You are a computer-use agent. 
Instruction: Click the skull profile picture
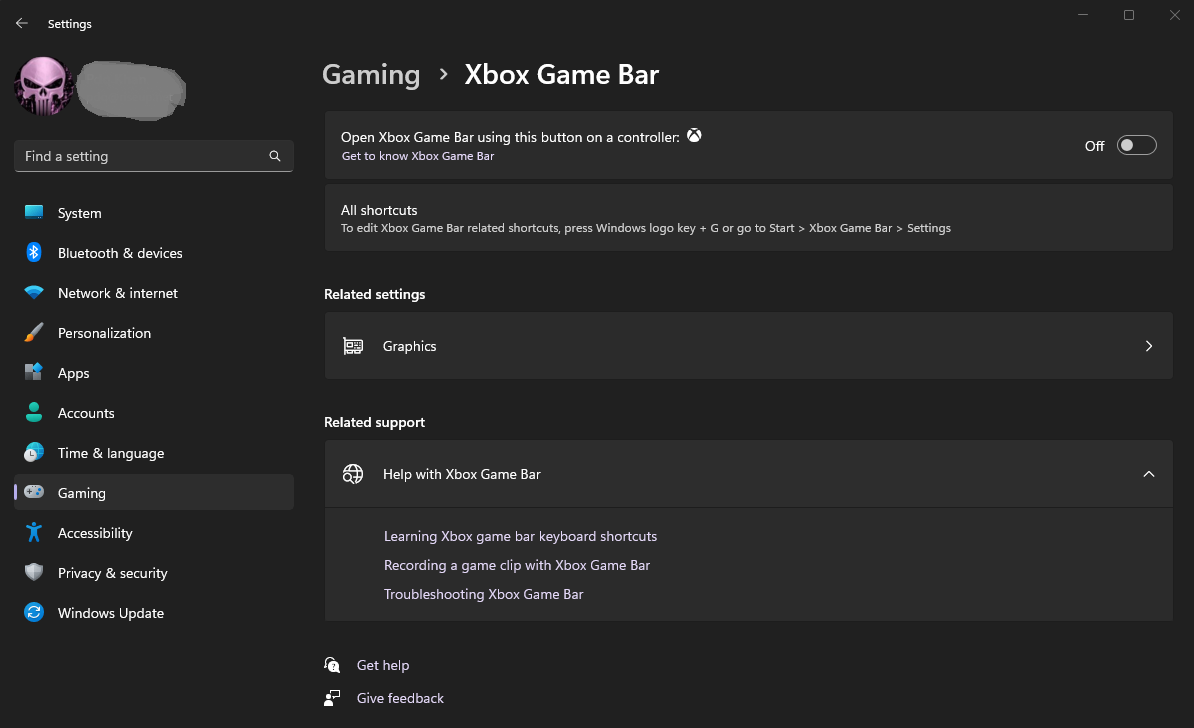click(43, 86)
